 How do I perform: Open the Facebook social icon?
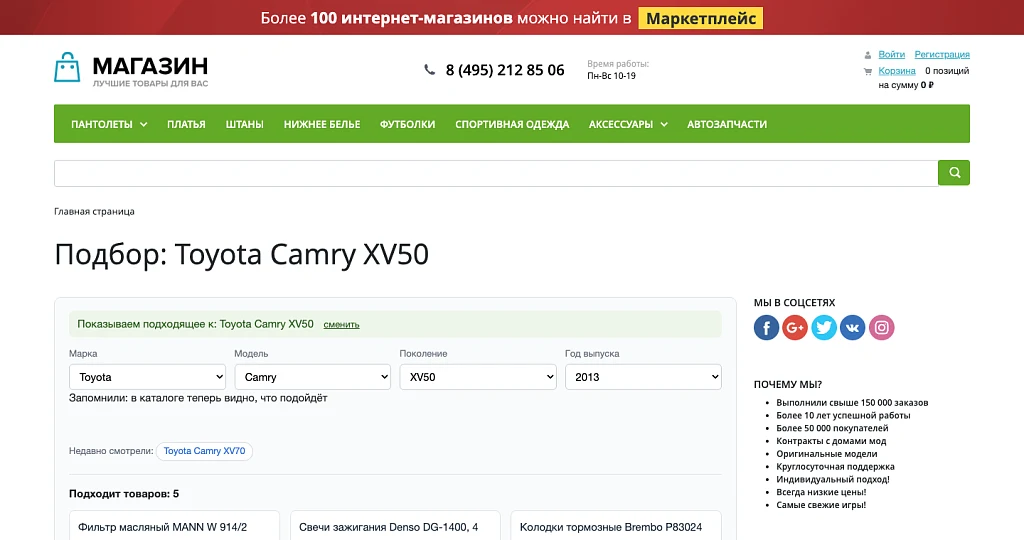click(x=767, y=327)
